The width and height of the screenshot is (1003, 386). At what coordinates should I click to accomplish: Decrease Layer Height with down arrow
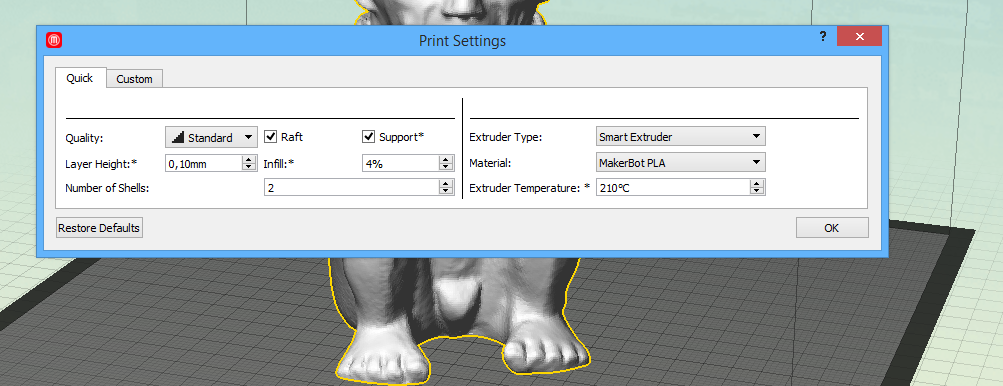pyautogui.click(x=249, y=167)
